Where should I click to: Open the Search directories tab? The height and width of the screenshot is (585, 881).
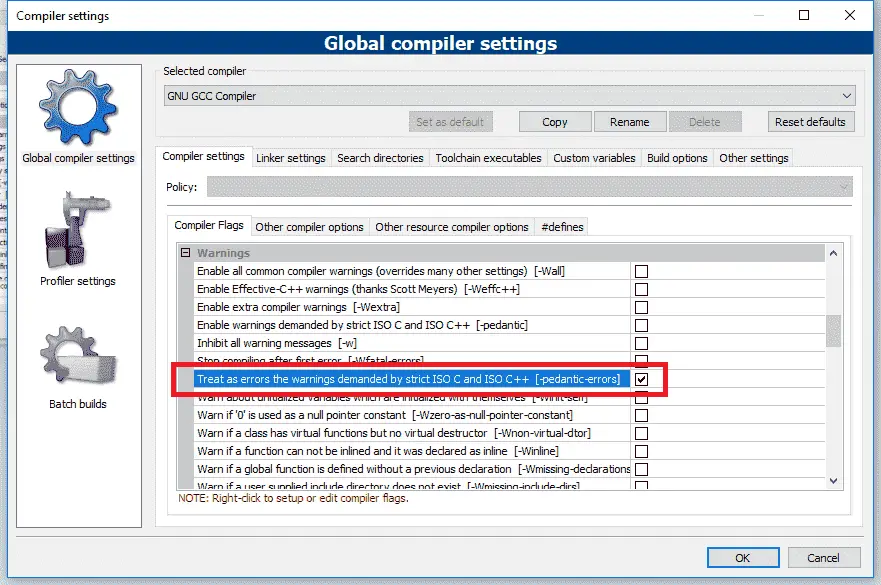(x=380, y=158)
